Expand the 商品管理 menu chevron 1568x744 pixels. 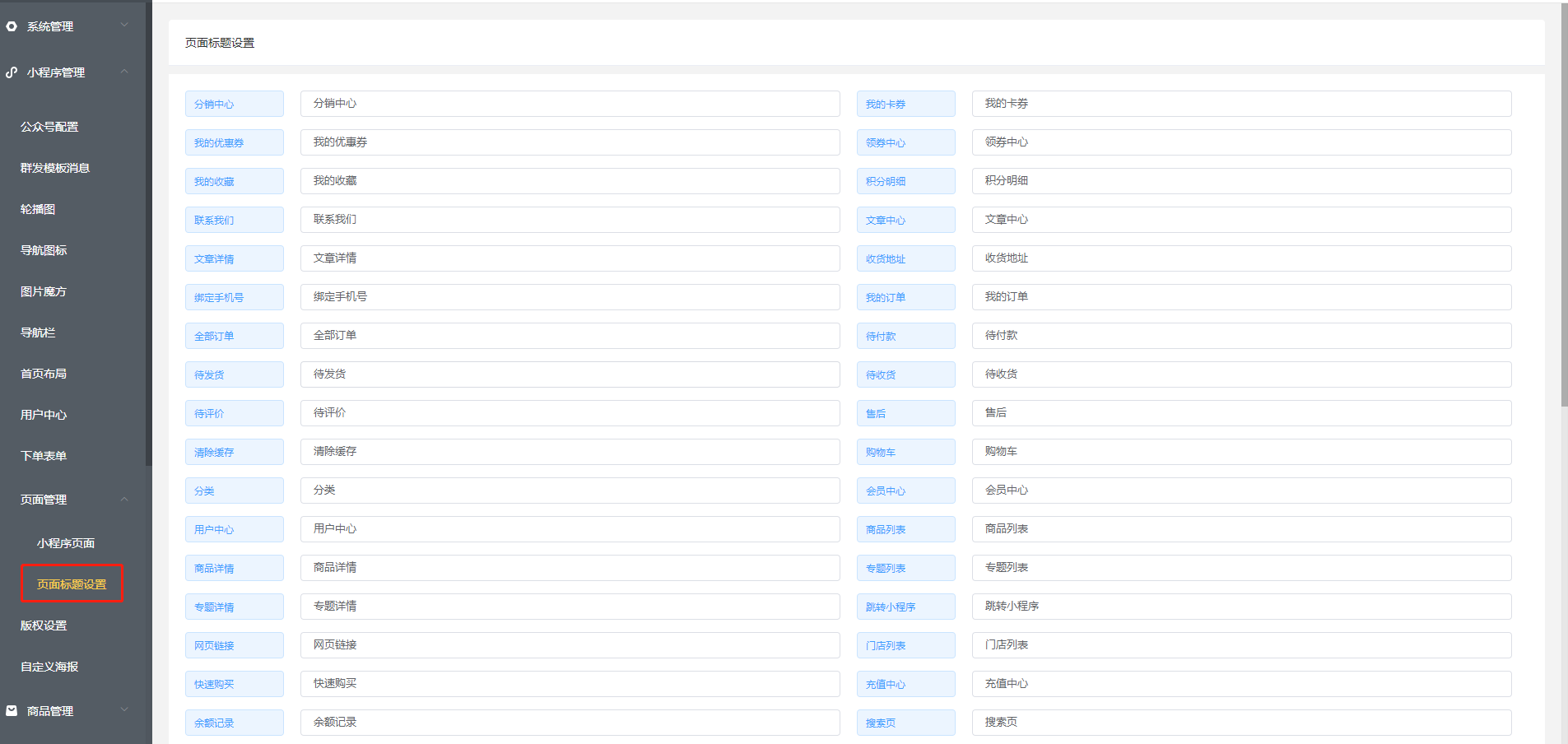coord(124,709)
